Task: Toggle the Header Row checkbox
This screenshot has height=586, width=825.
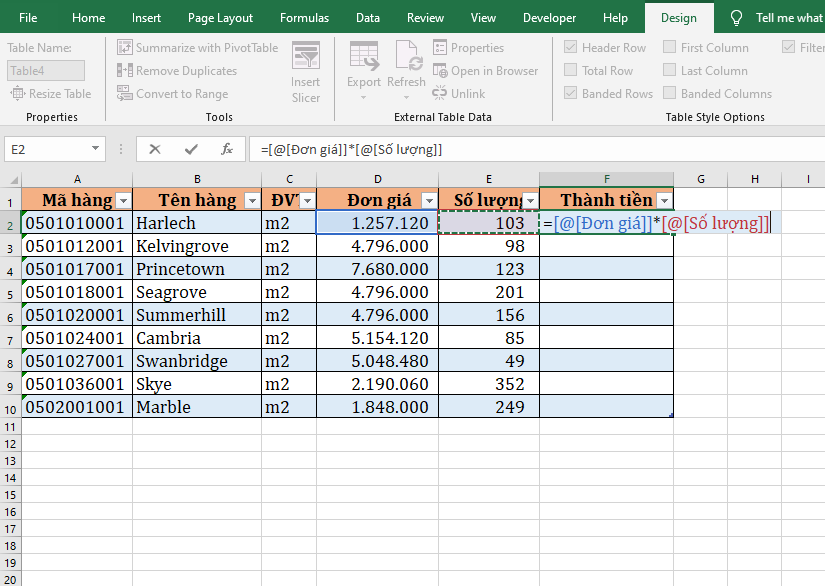Action: click(x=570, y=48)
